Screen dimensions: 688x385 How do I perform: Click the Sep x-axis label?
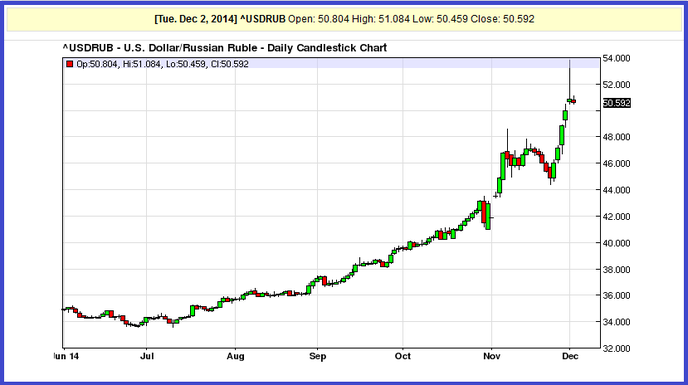pyautogui.click(x=317, y=356)
